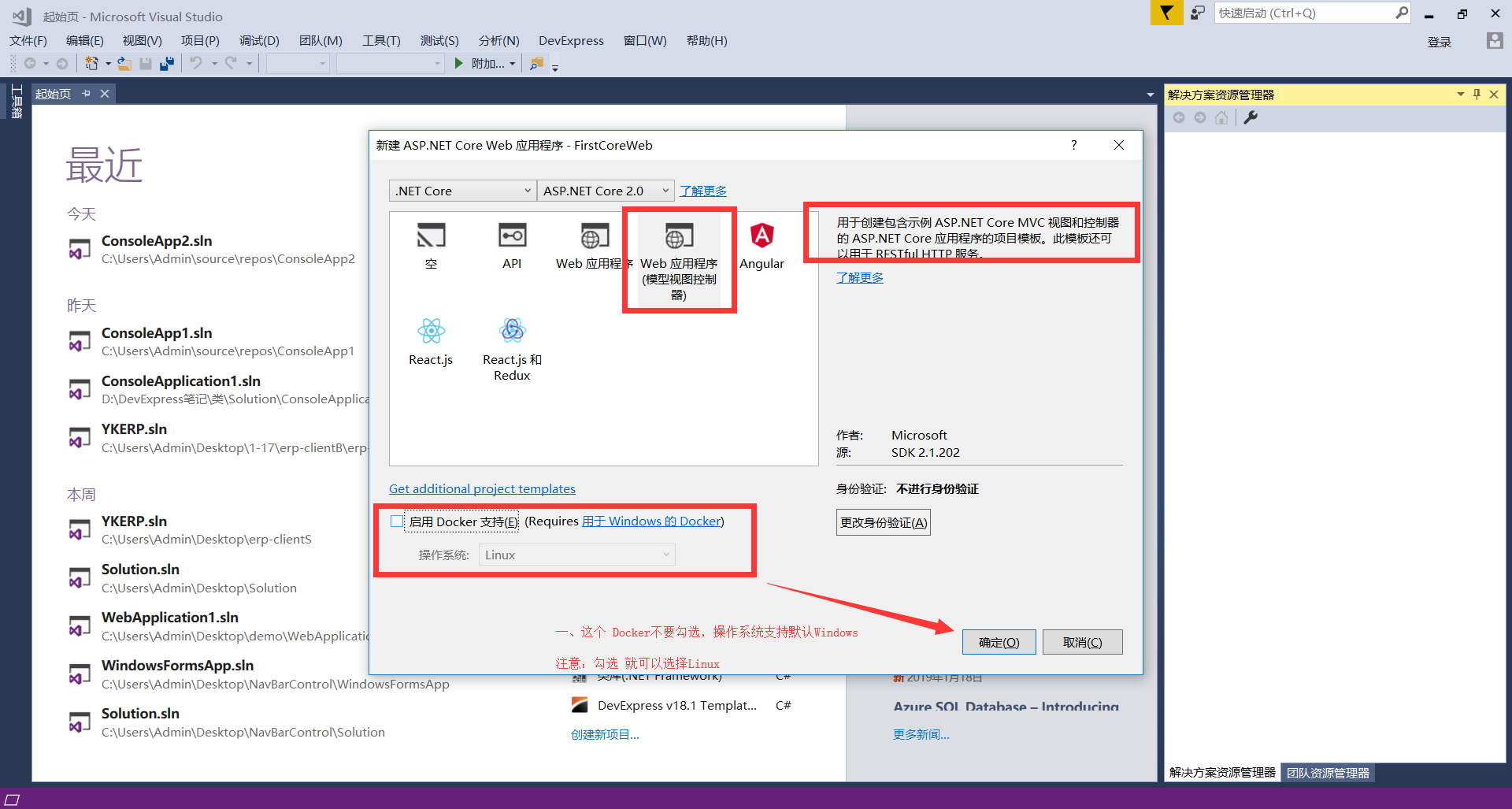Screen dimensions: 1512x809
Task: Select the React.js project template
Action: 431,341
